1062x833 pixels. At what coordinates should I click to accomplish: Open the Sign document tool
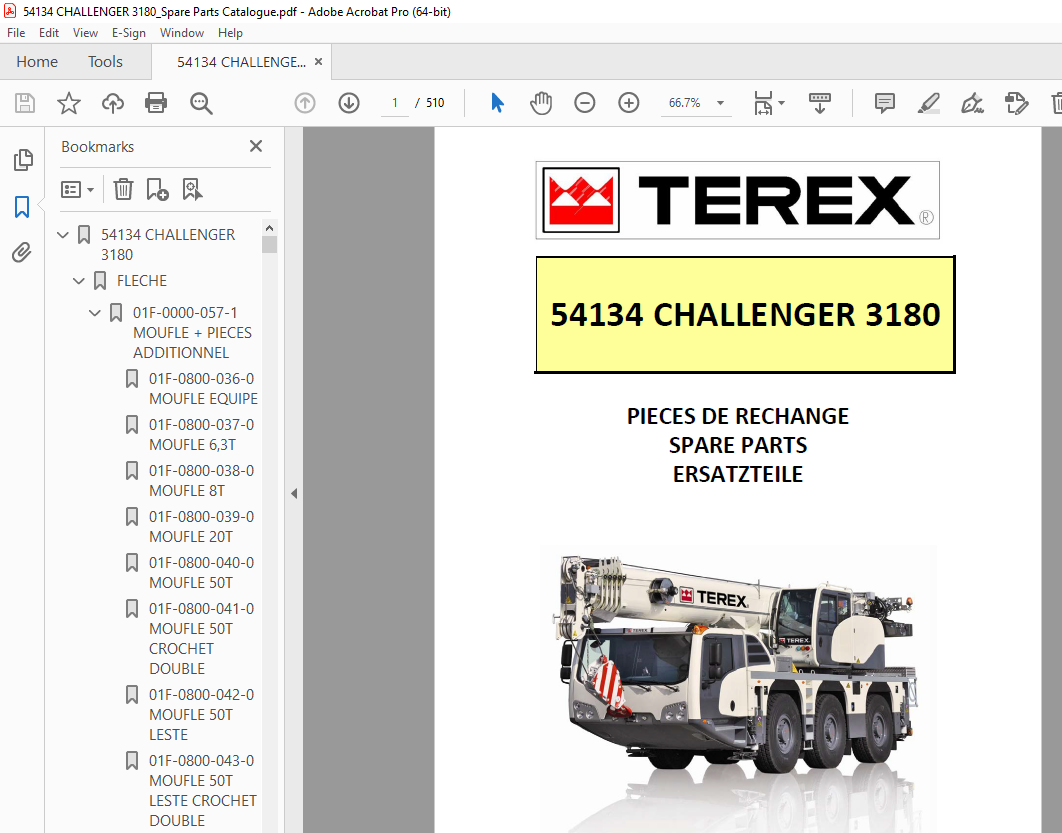[x=972, y=103]
